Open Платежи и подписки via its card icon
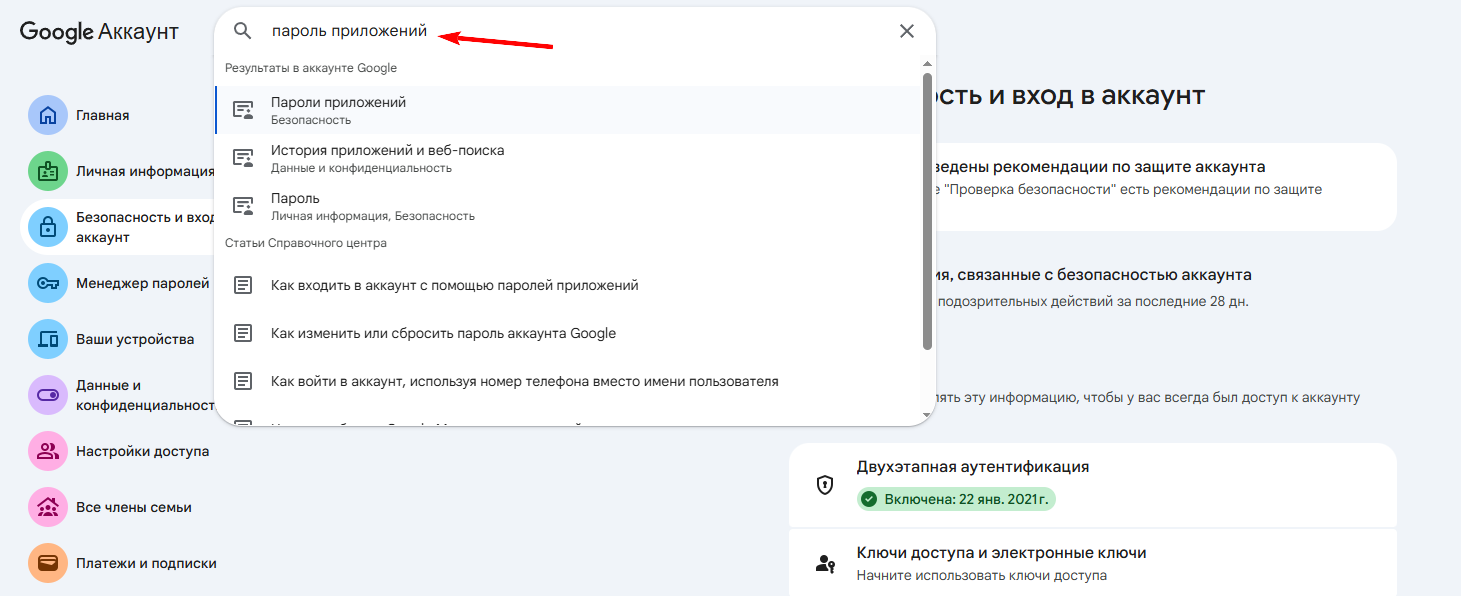Viewport: 1461px width, 596px height. (48, 562)
